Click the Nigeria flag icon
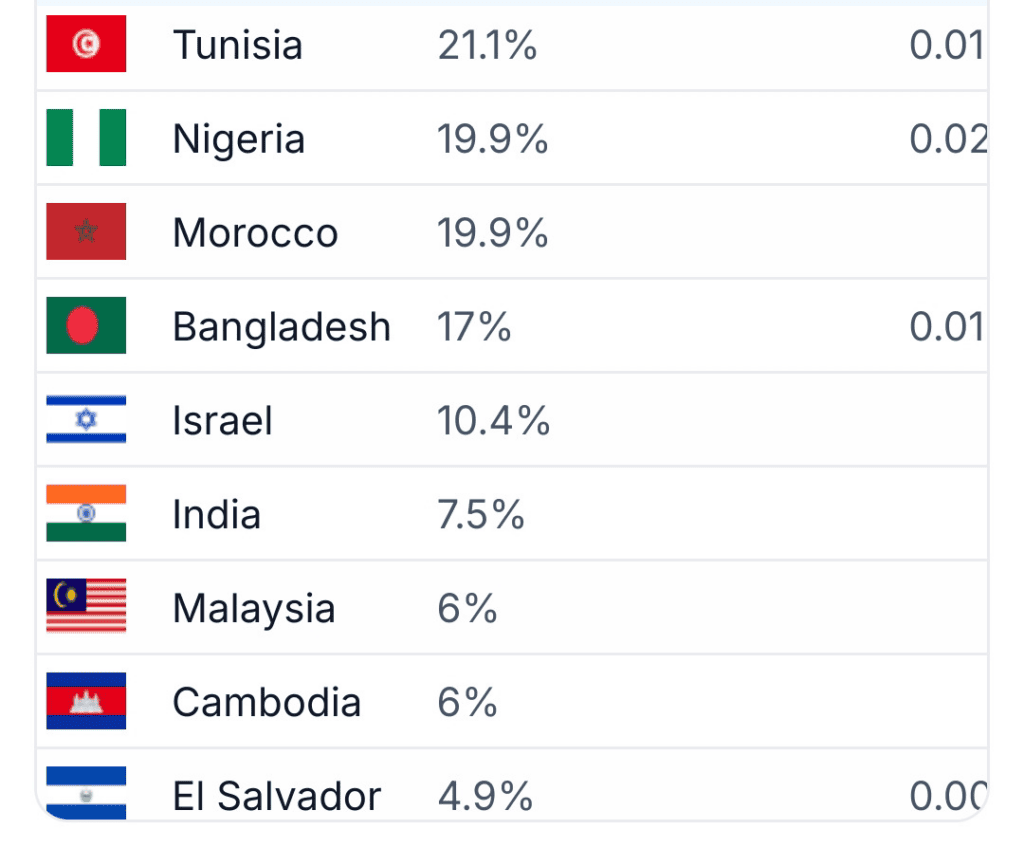This screenshot has height=847, width=1024. click(86, 138)
